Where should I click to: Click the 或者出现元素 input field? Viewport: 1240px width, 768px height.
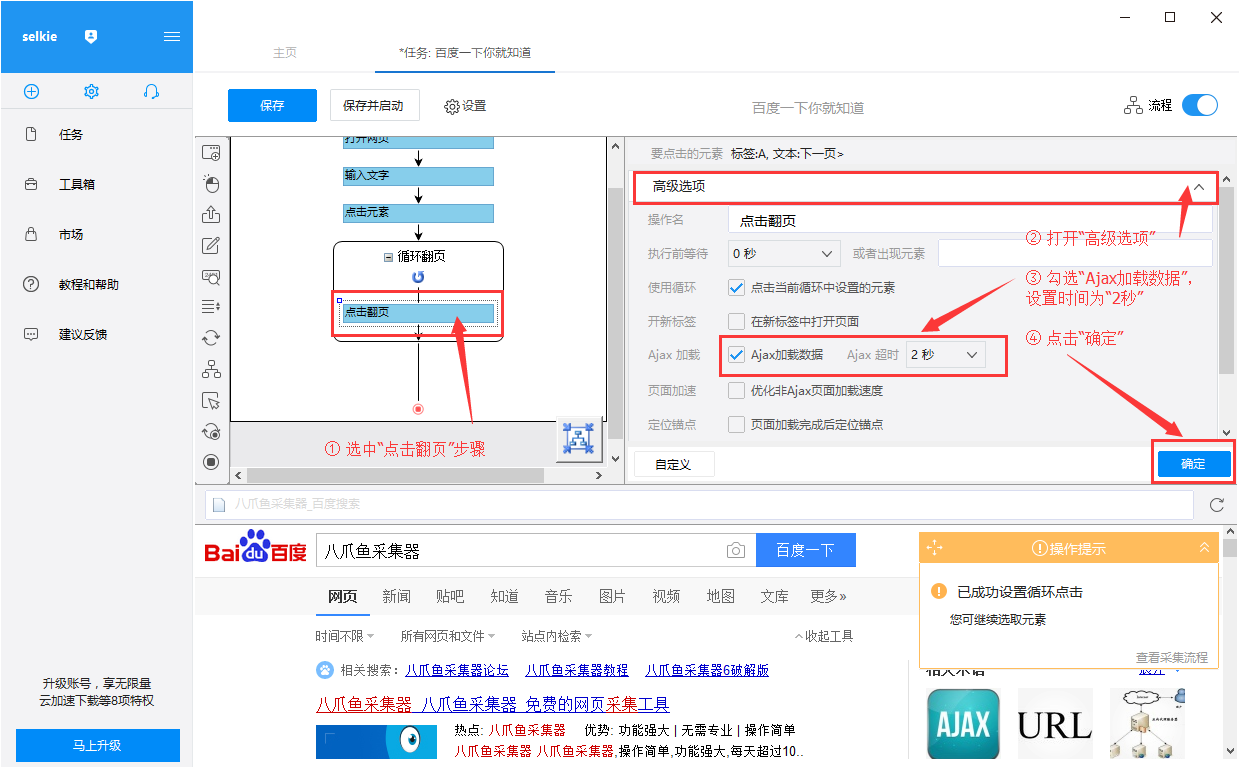pyautogui.click(x=1075, y=254)
